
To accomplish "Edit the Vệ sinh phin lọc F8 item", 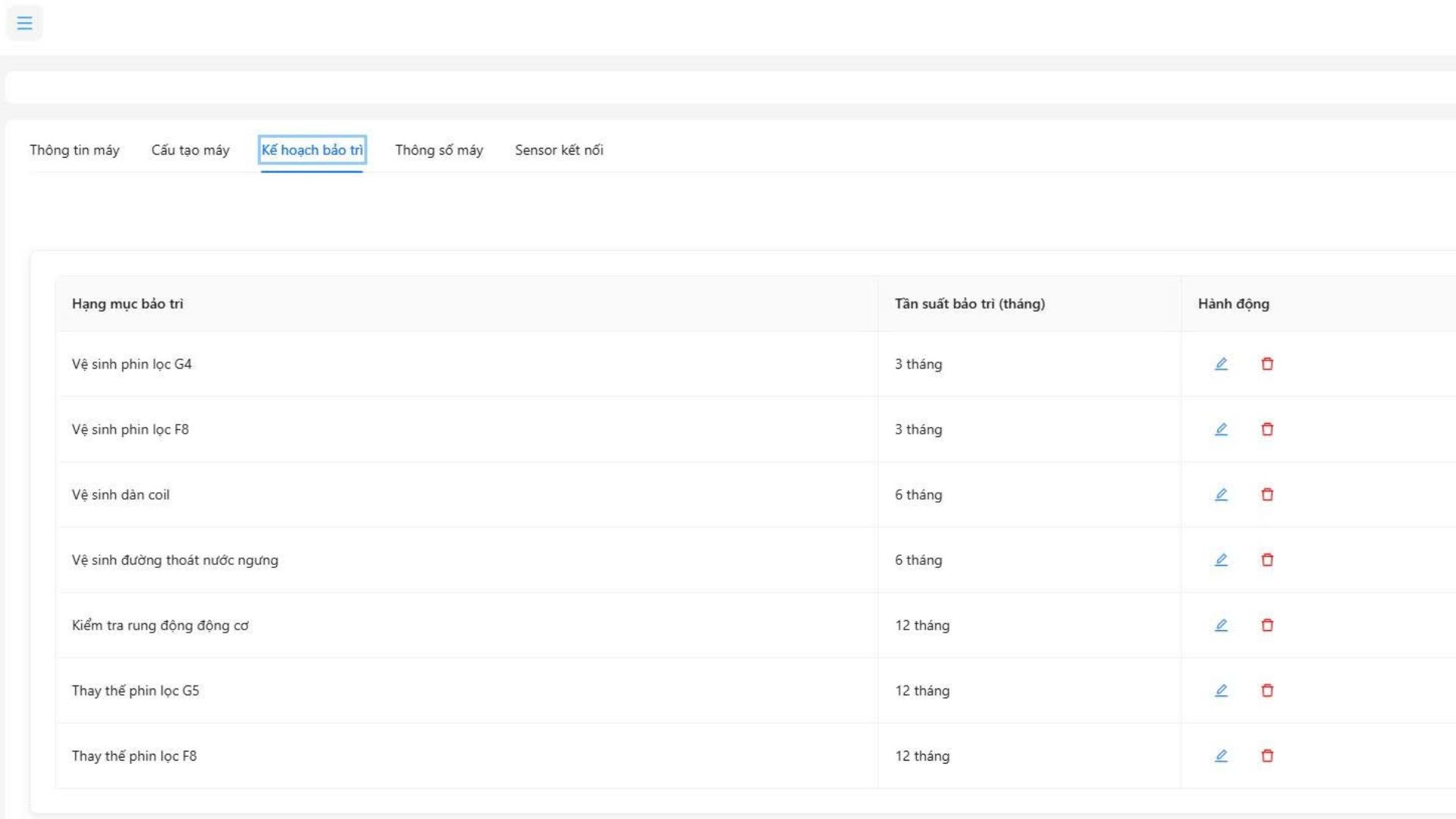I will click(1221, 429).
